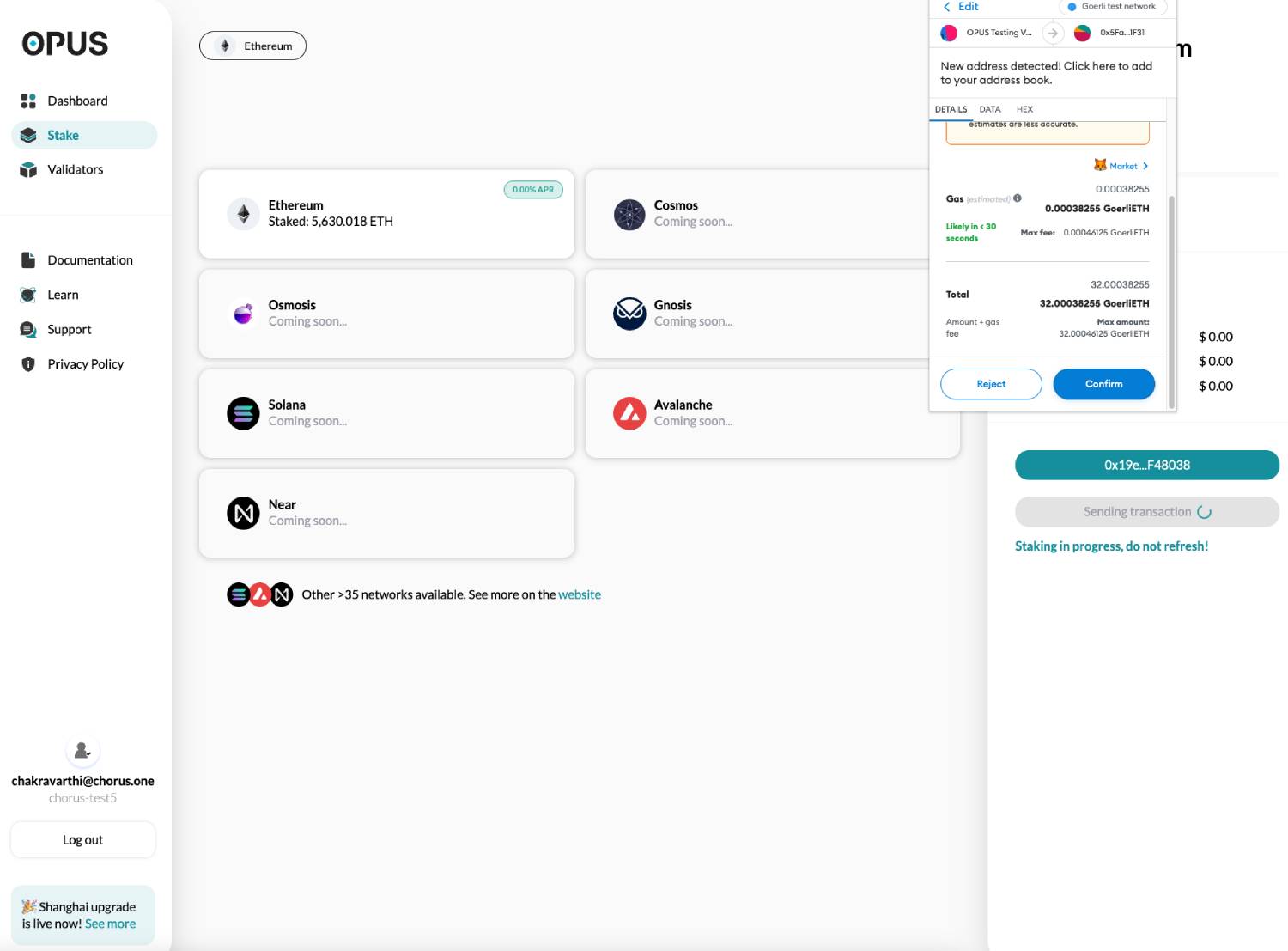This screenshot has width=1288, height=951.
Task: Click the Support chat bubble icon
Action: (28, 330)
